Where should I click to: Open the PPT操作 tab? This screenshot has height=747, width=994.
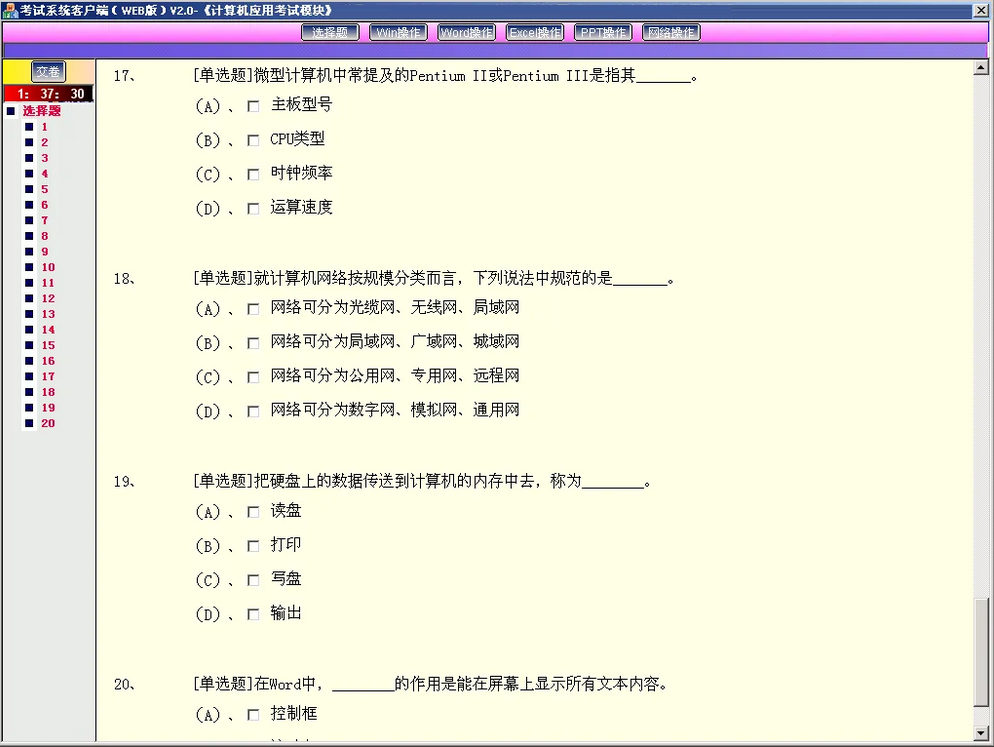tap(603, 32)
